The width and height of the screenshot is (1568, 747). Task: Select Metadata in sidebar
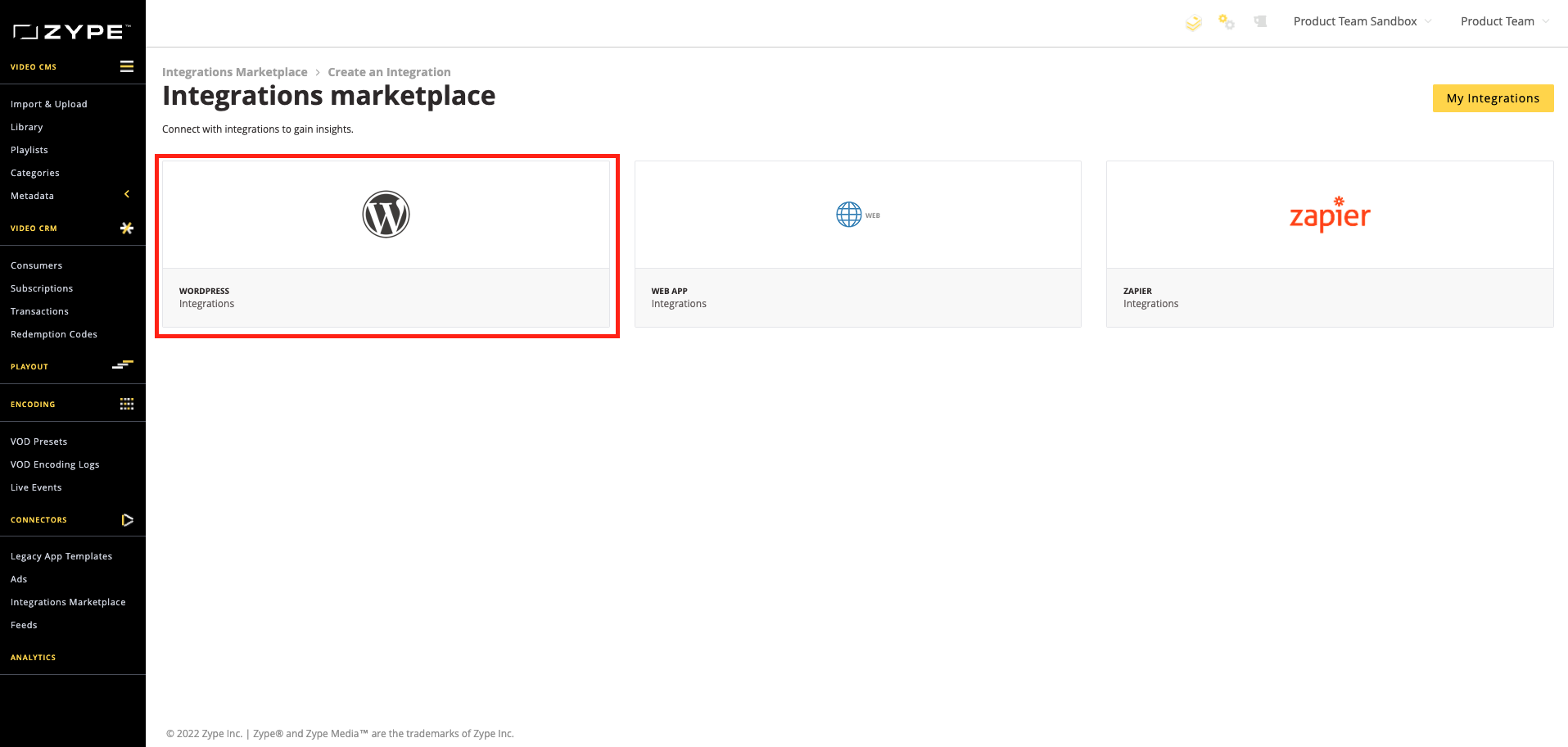point(33,196)
